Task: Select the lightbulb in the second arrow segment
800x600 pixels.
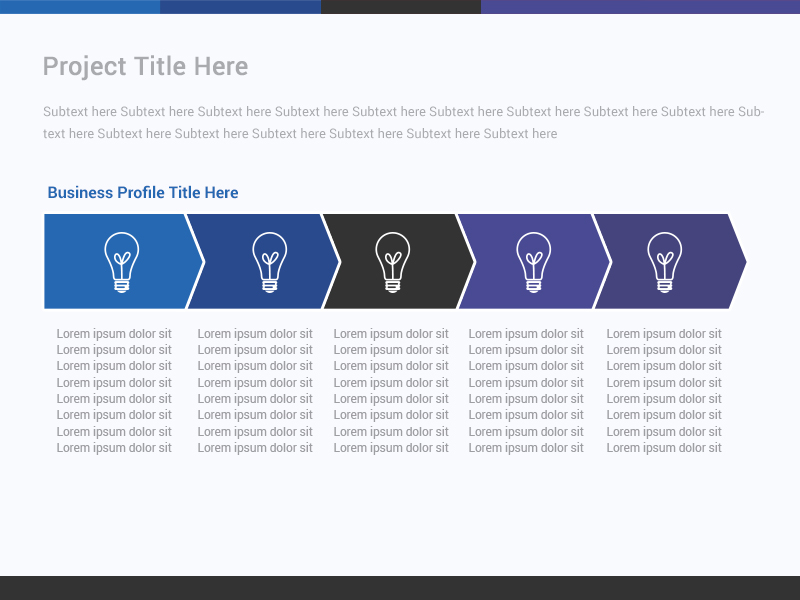Action: coord(269,261)
